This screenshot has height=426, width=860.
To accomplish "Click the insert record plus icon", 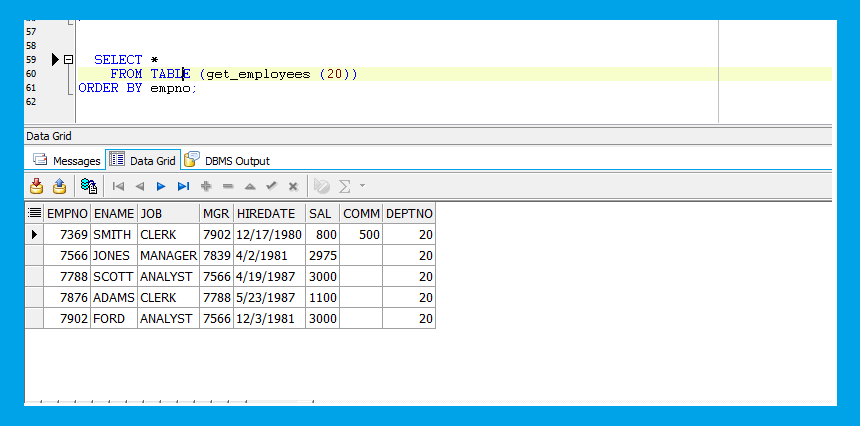I will [206, 186].
